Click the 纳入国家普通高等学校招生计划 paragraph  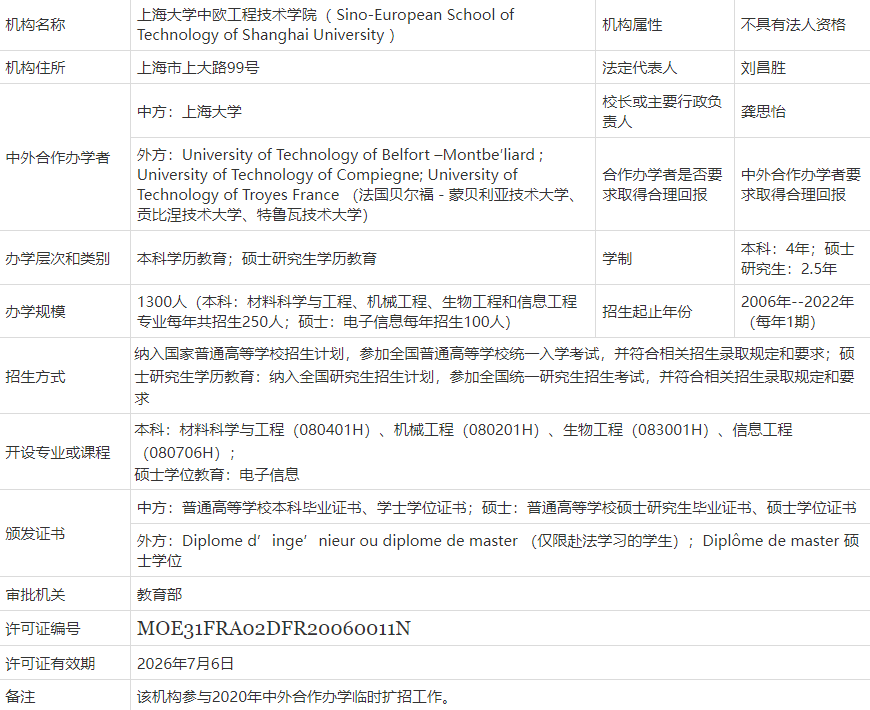494,376
